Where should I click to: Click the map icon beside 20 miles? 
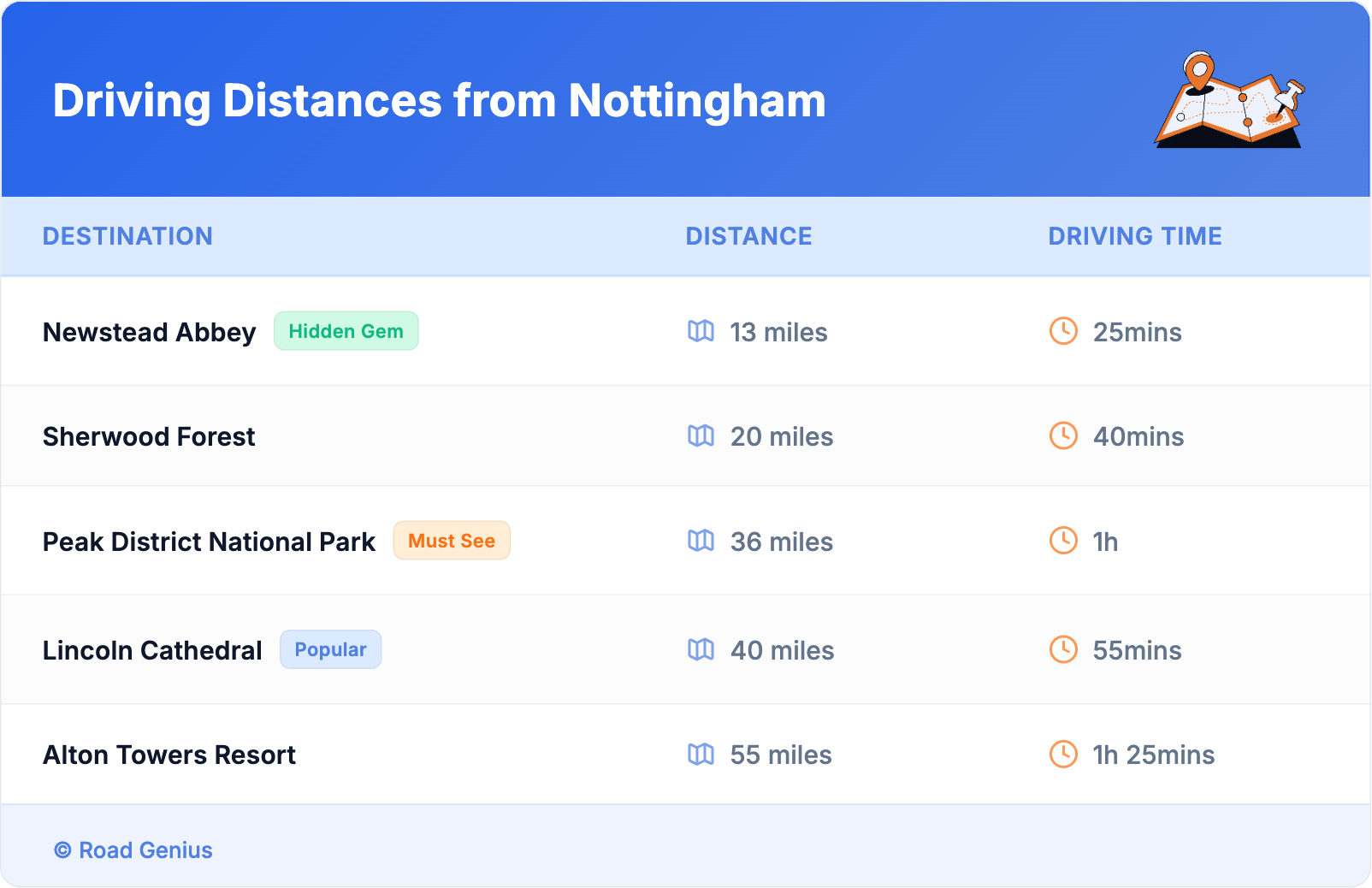click(701, 436)
